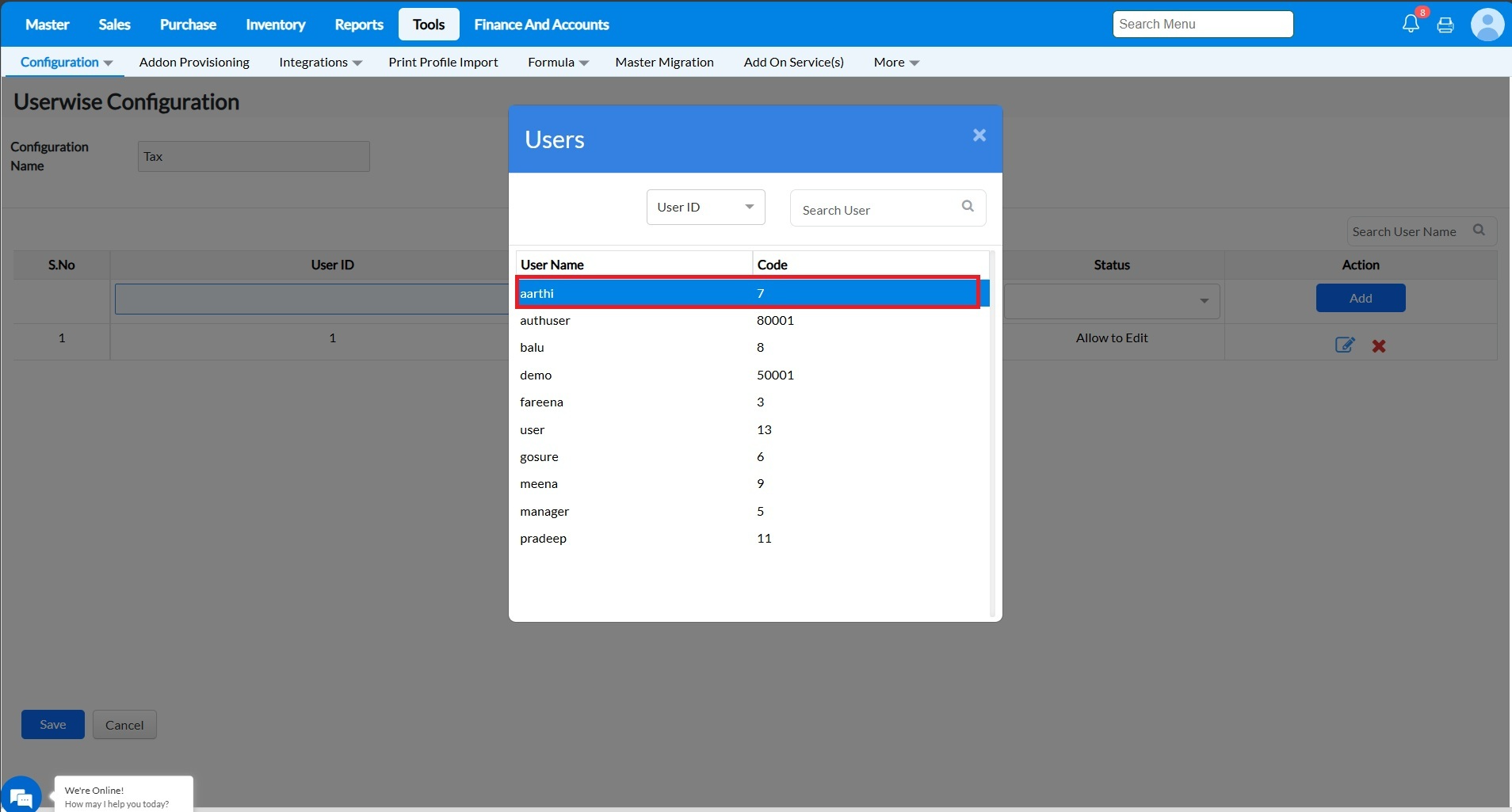Delete row 1 using red X icon
1512x812 pixels.
pos(1379,346)
